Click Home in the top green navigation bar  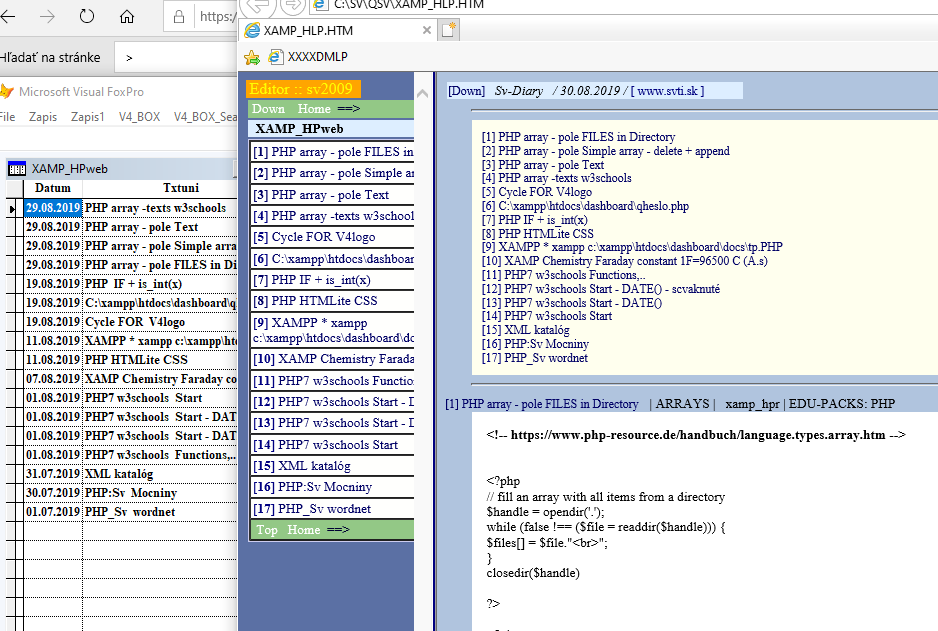tap(314, 109)
